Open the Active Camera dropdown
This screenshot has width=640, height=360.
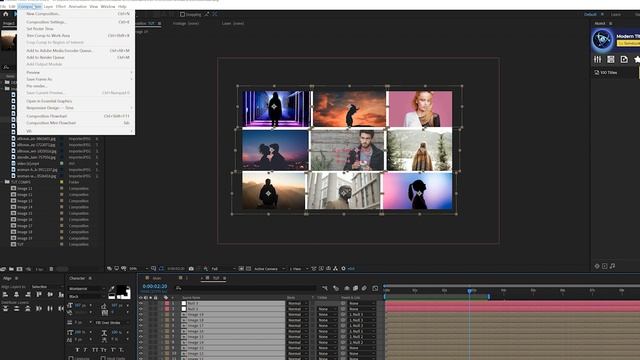point(269,269)
